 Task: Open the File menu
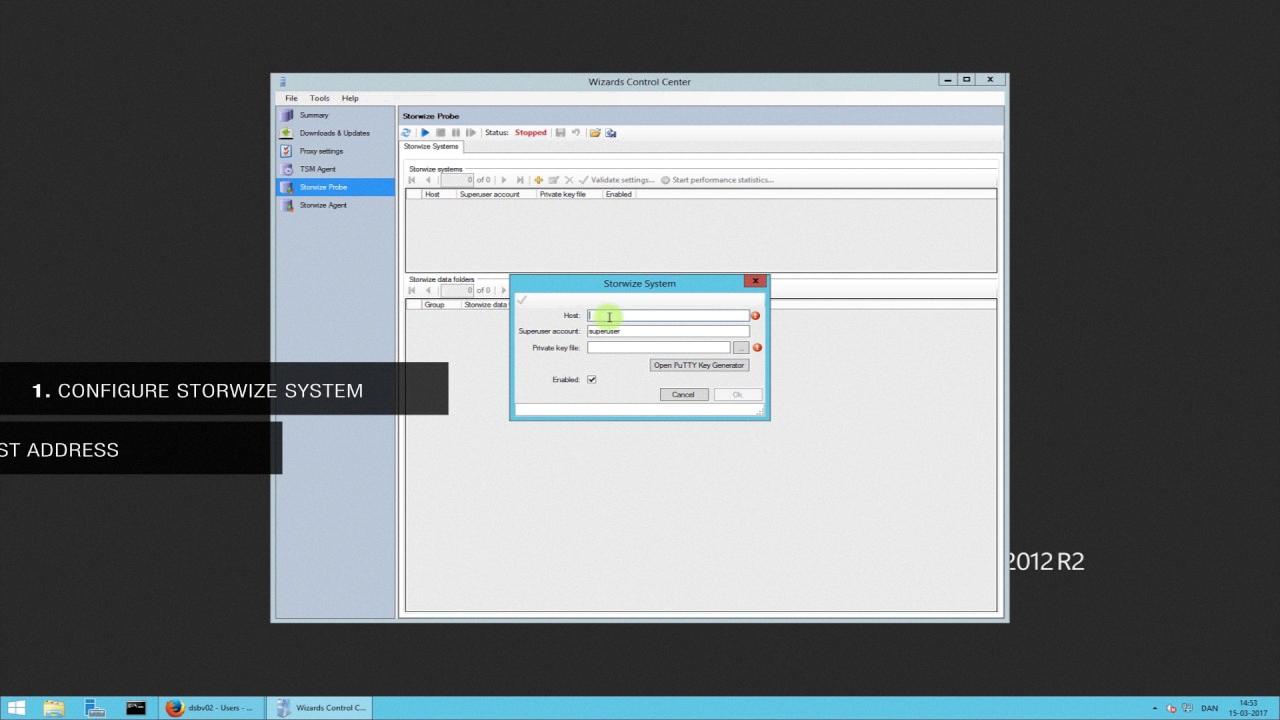click(291, 98)
